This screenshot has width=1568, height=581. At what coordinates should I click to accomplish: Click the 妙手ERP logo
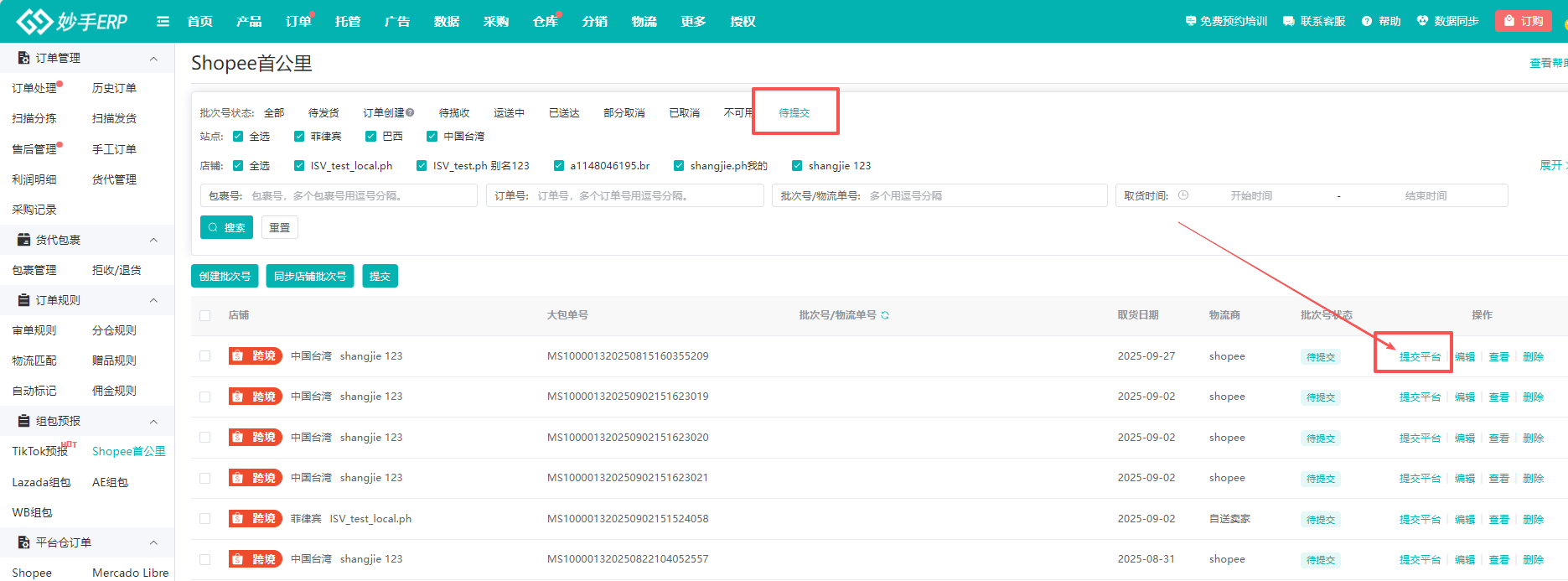72,21
